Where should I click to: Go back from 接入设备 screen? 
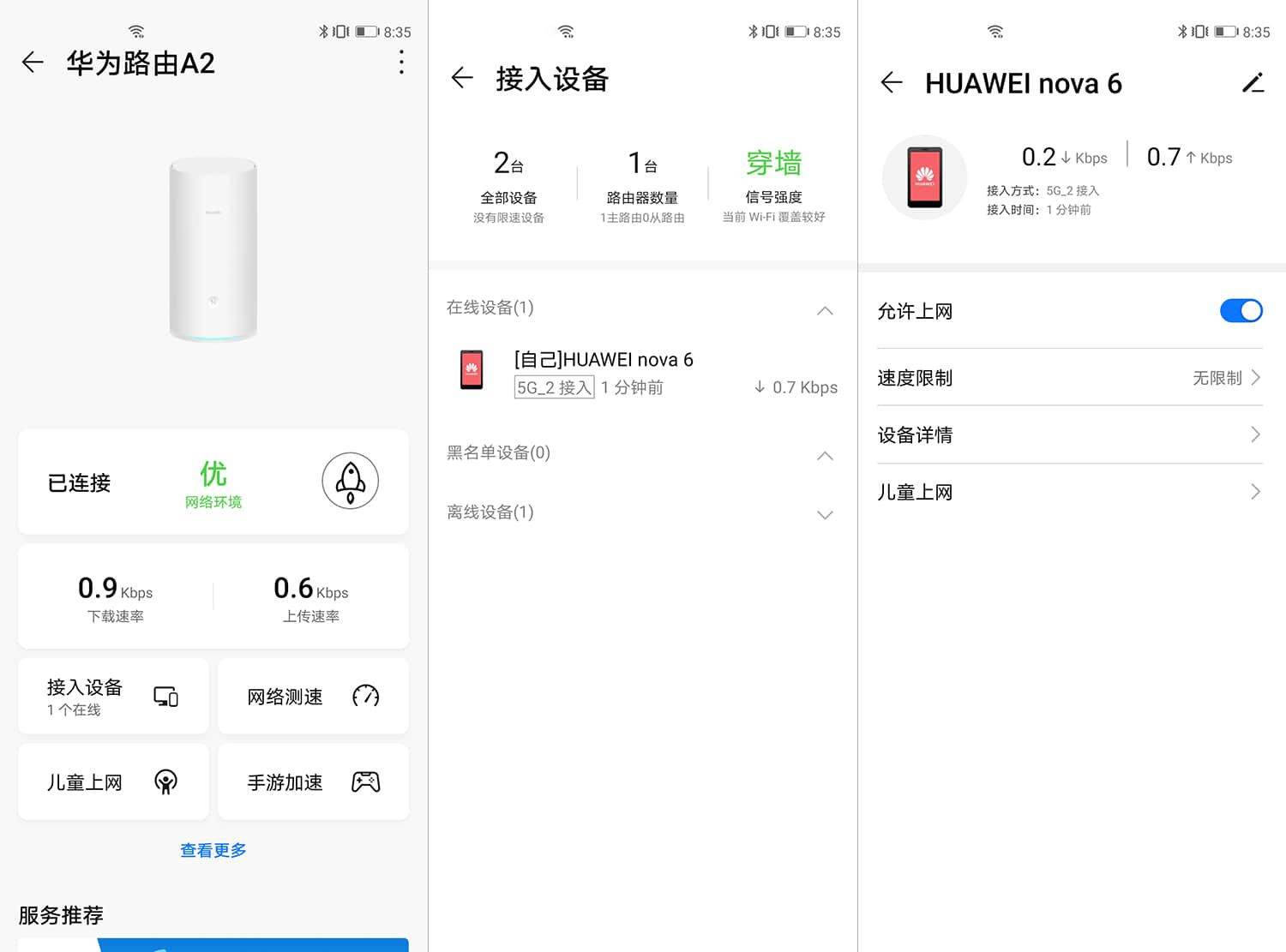click(x=462, y=79)
